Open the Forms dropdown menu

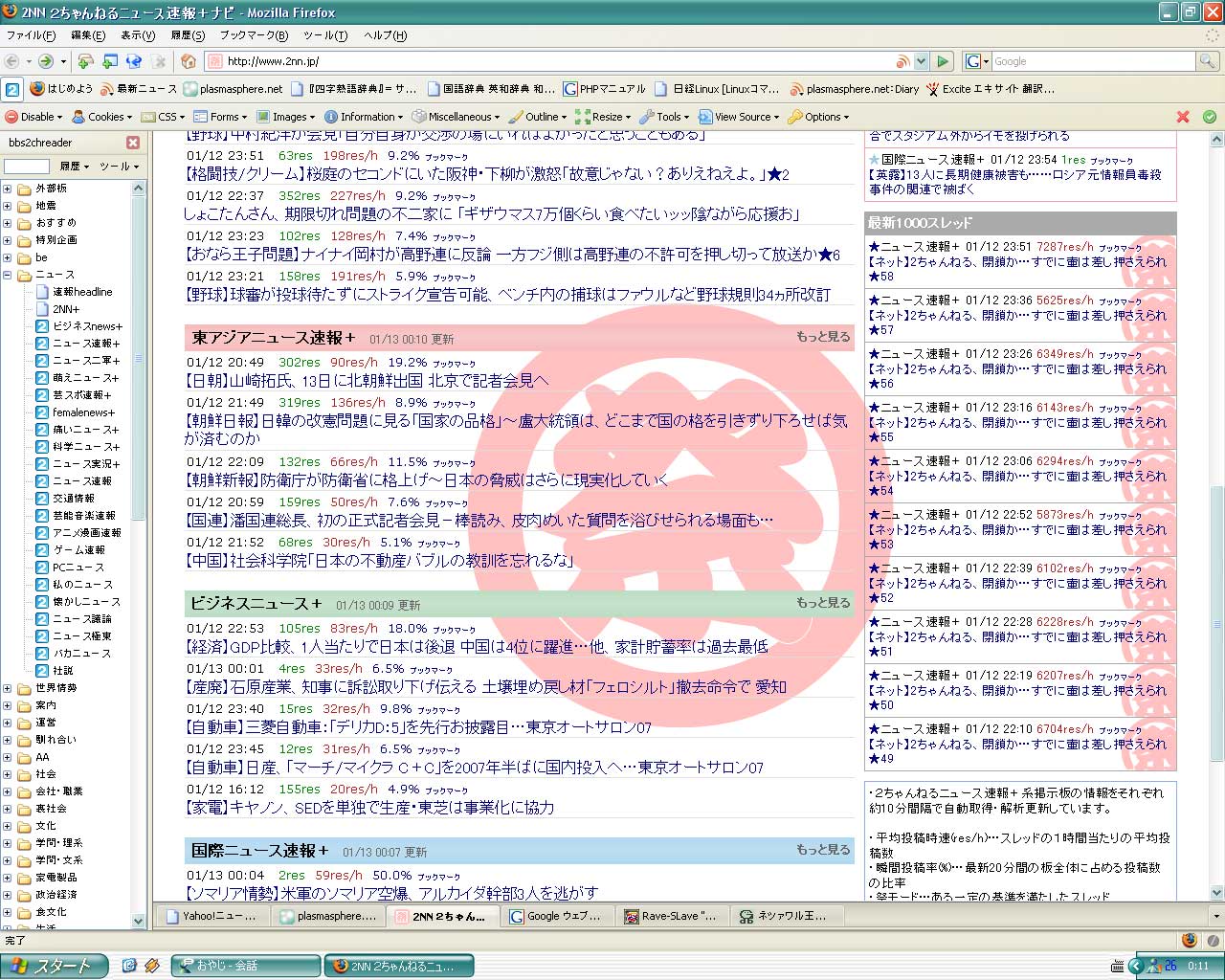221,117
